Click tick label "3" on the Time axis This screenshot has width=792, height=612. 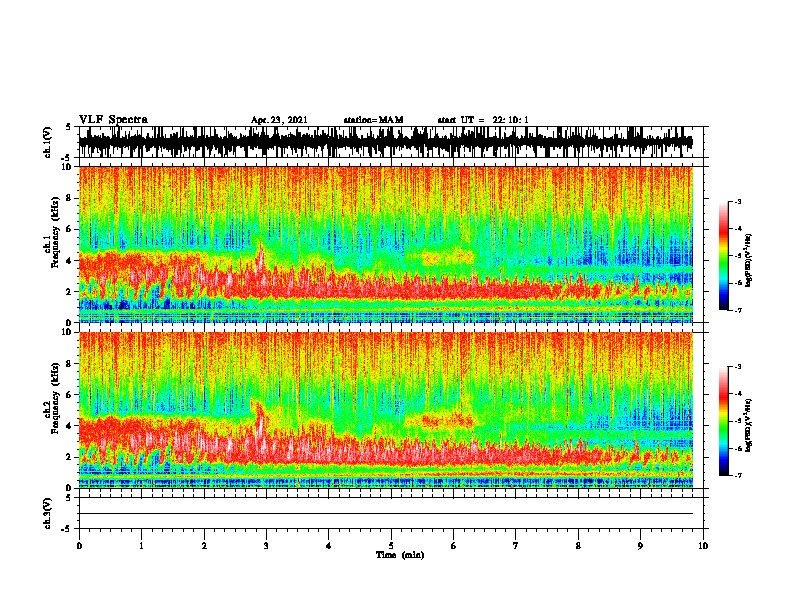pyautogui.click(x=266, y=546)
